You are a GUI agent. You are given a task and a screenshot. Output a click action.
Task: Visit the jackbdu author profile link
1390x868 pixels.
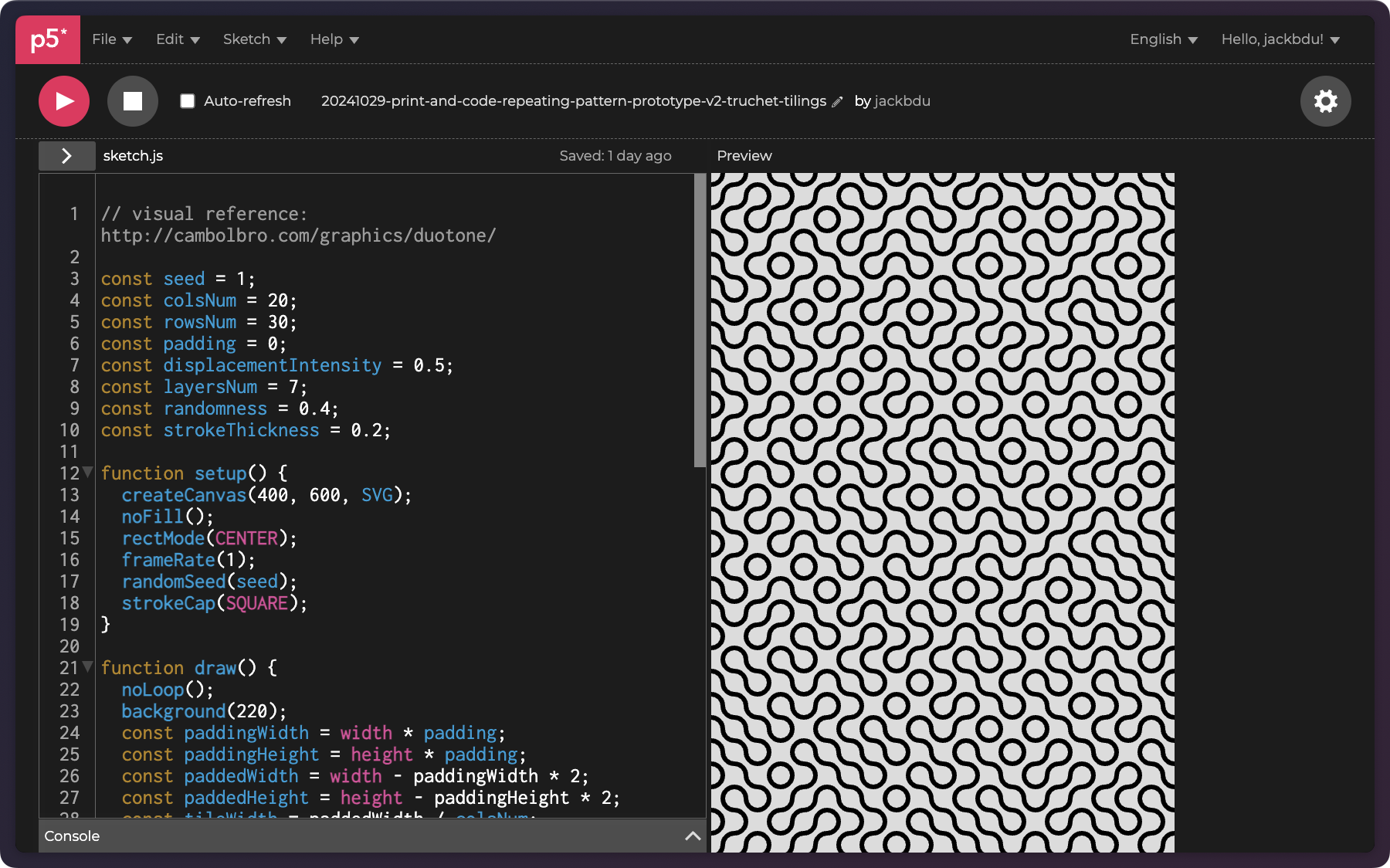[902, 101]
